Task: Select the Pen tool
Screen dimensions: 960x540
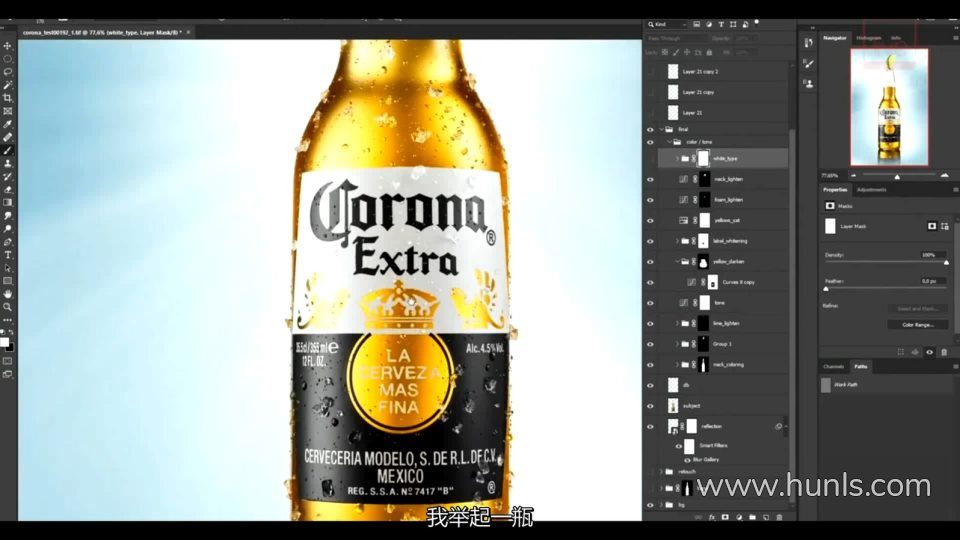Action: [7, 242]
